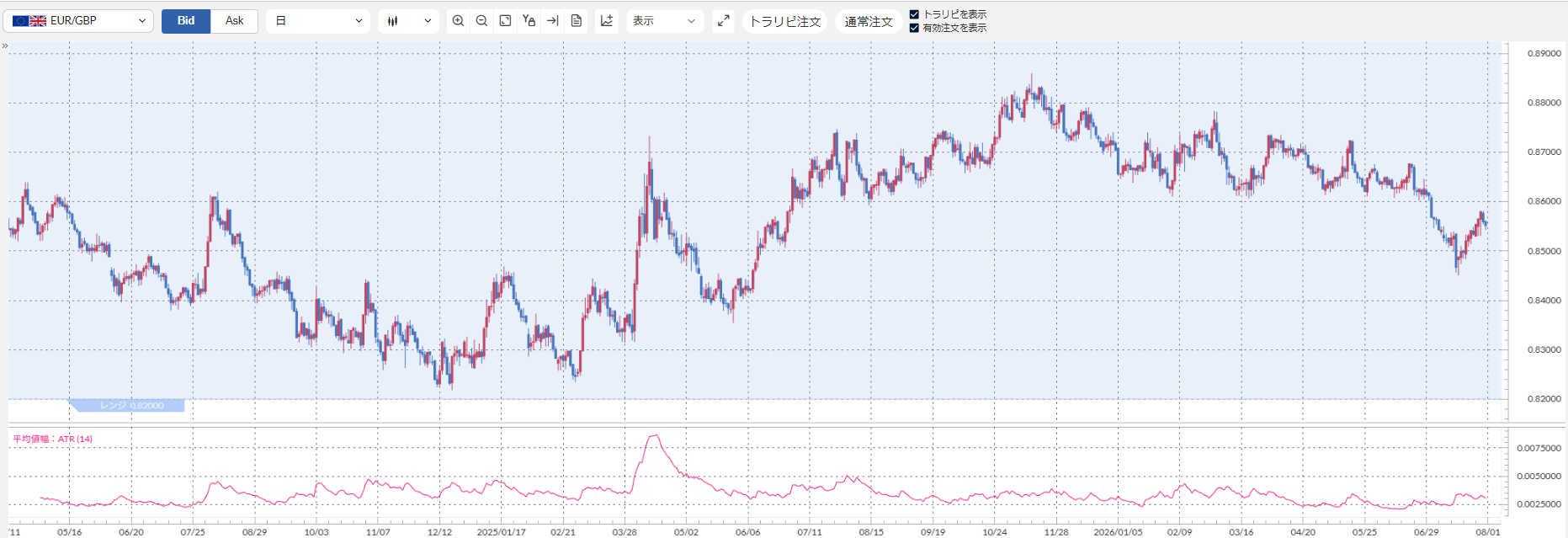The image size is (1568, 538).
Task: Click the トラリピ注文 button
Action: pyautogui.click(x=784, y=21)
